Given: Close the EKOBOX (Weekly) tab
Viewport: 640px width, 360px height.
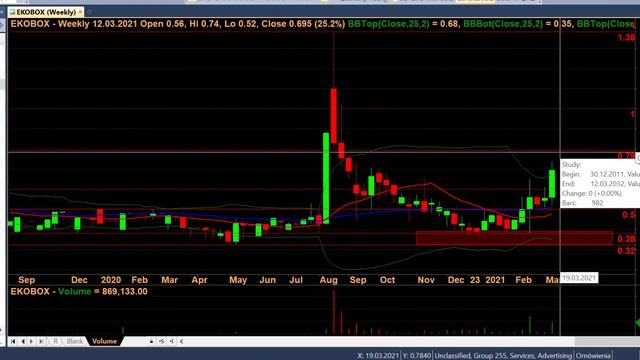Looking at the screenshot, I should pos(80,12).
